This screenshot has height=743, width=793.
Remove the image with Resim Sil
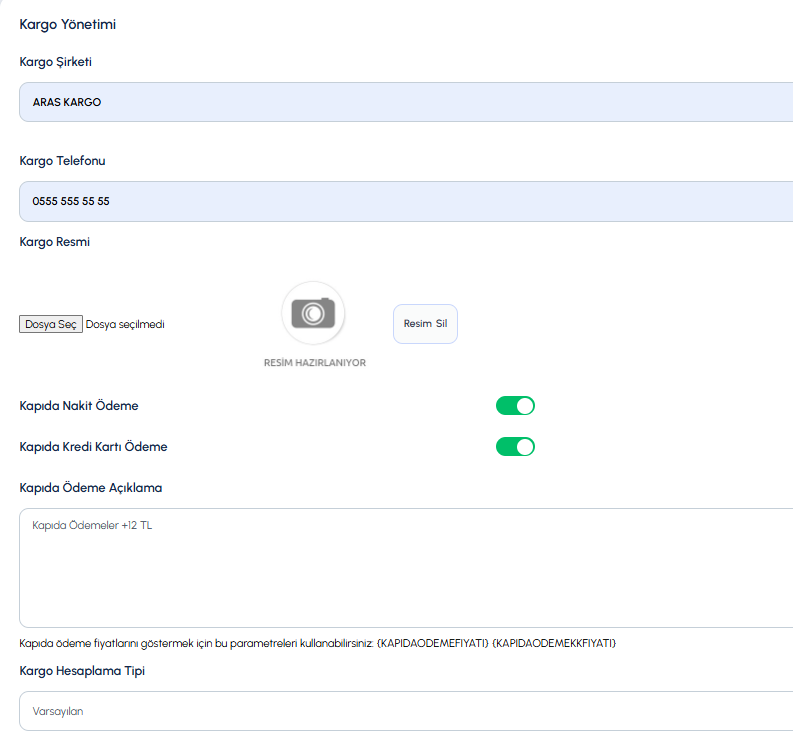coord(425,324)
